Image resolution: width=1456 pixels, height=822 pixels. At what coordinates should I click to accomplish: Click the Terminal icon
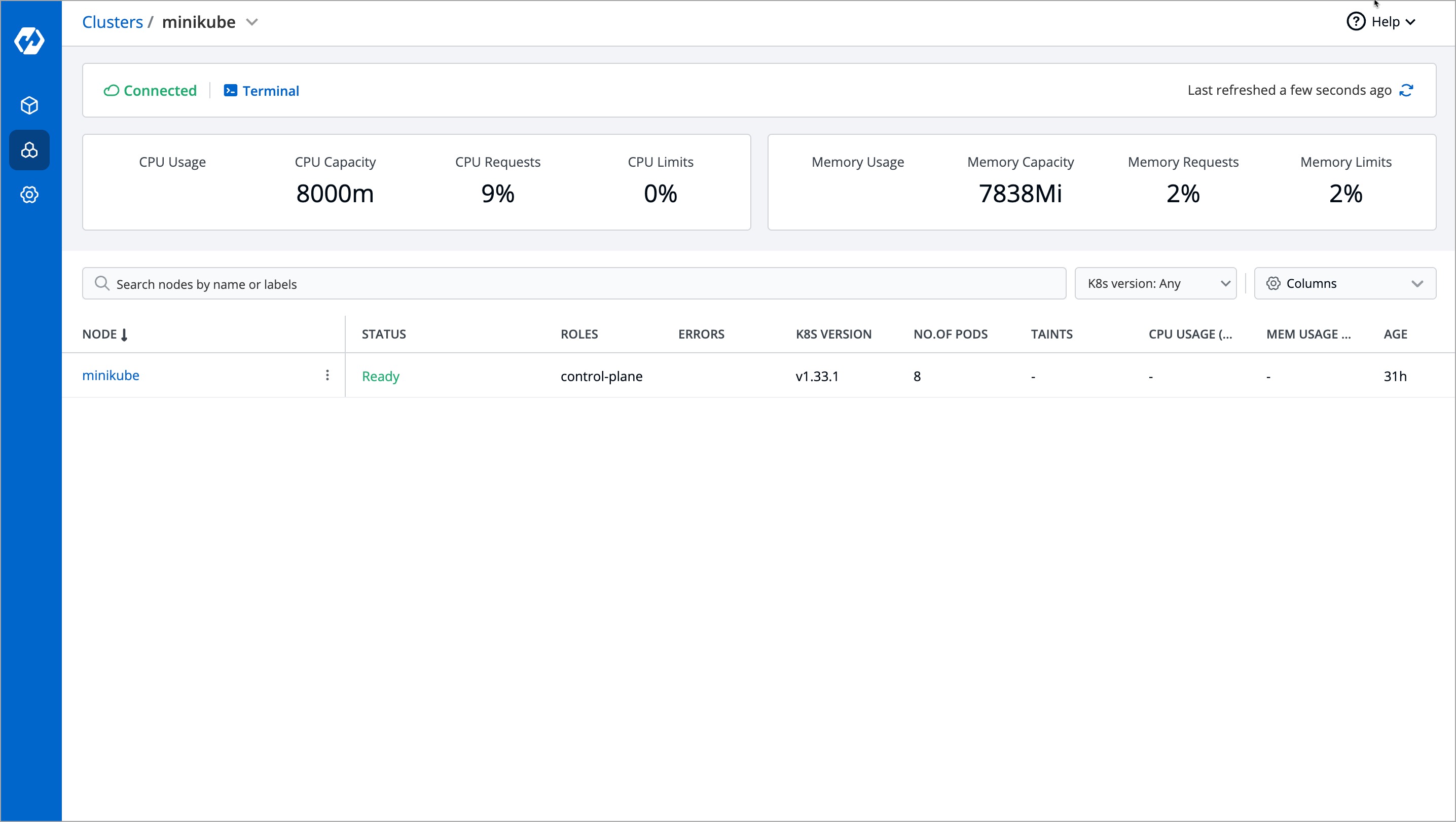231,91
